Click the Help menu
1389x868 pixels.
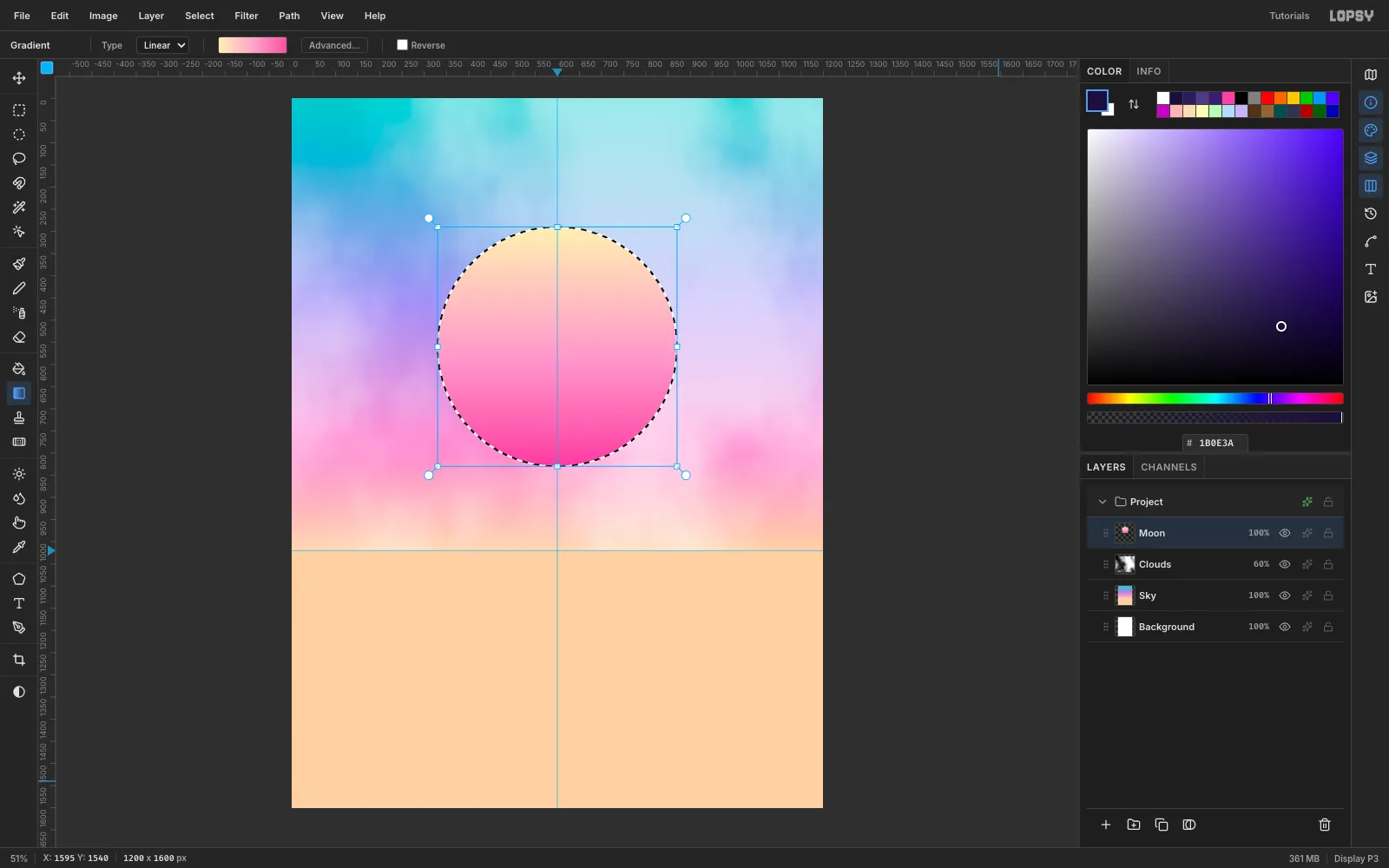click(x=375, y=16)
